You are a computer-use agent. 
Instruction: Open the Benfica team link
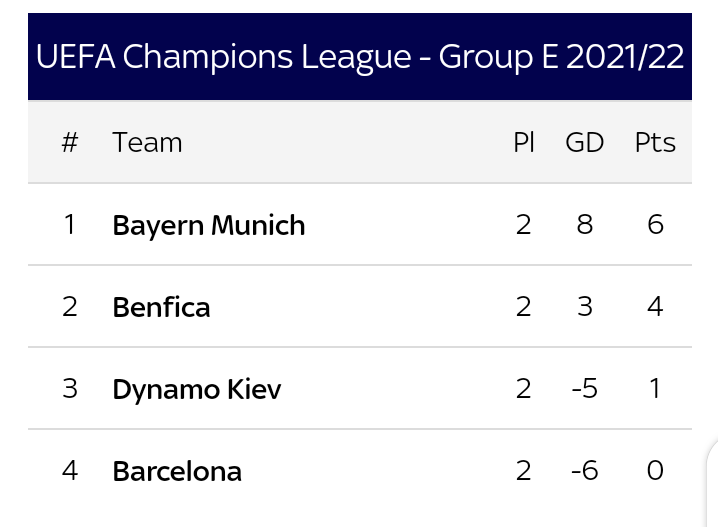(x=161, y=307)
